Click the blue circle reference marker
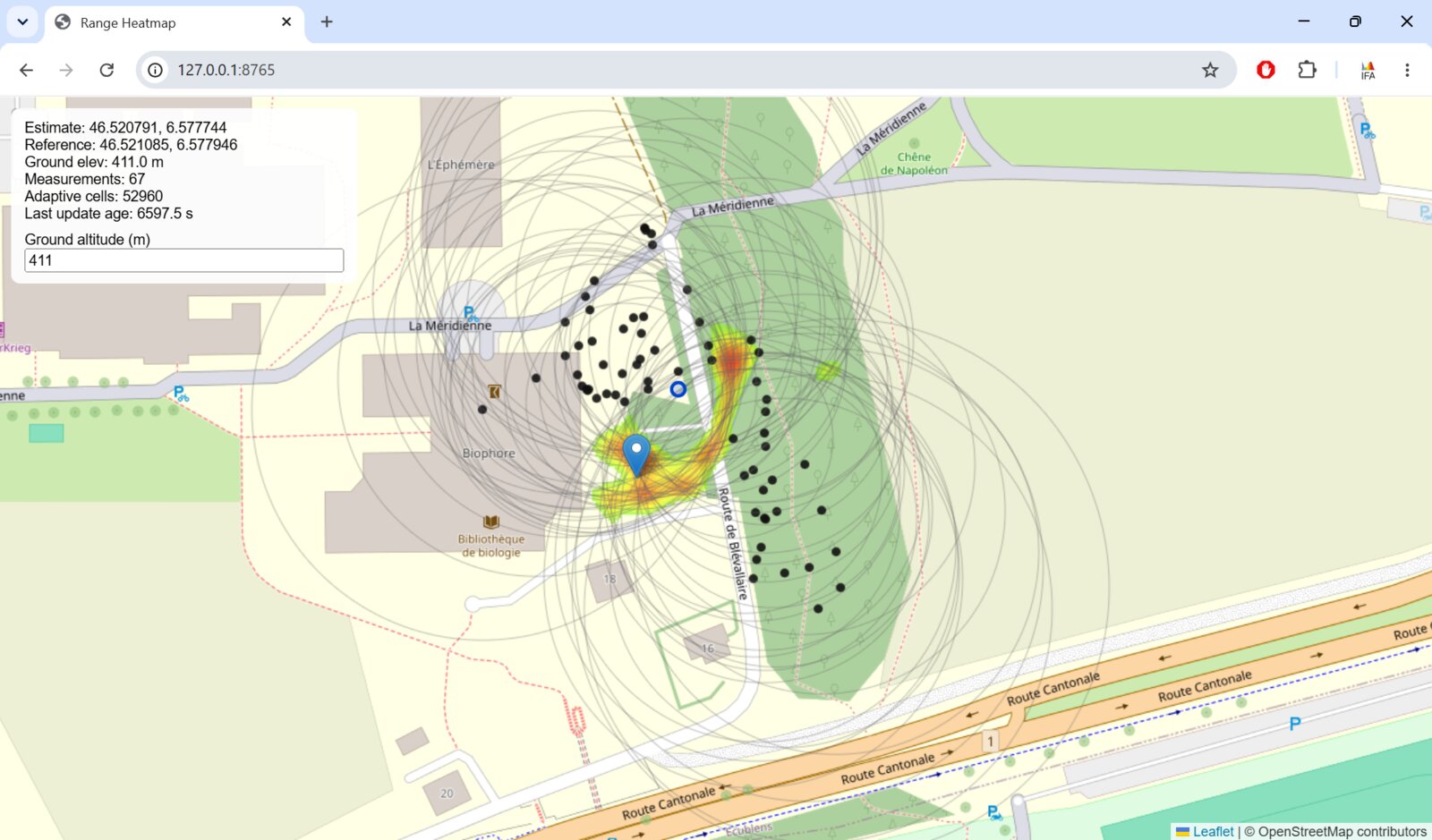 point(678,389)
